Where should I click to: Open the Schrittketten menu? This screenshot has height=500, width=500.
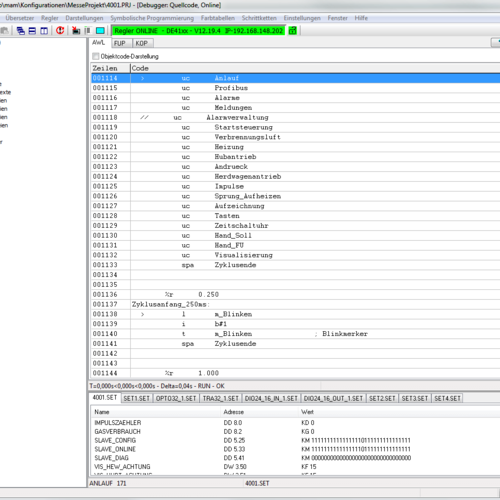coord(259,18)
